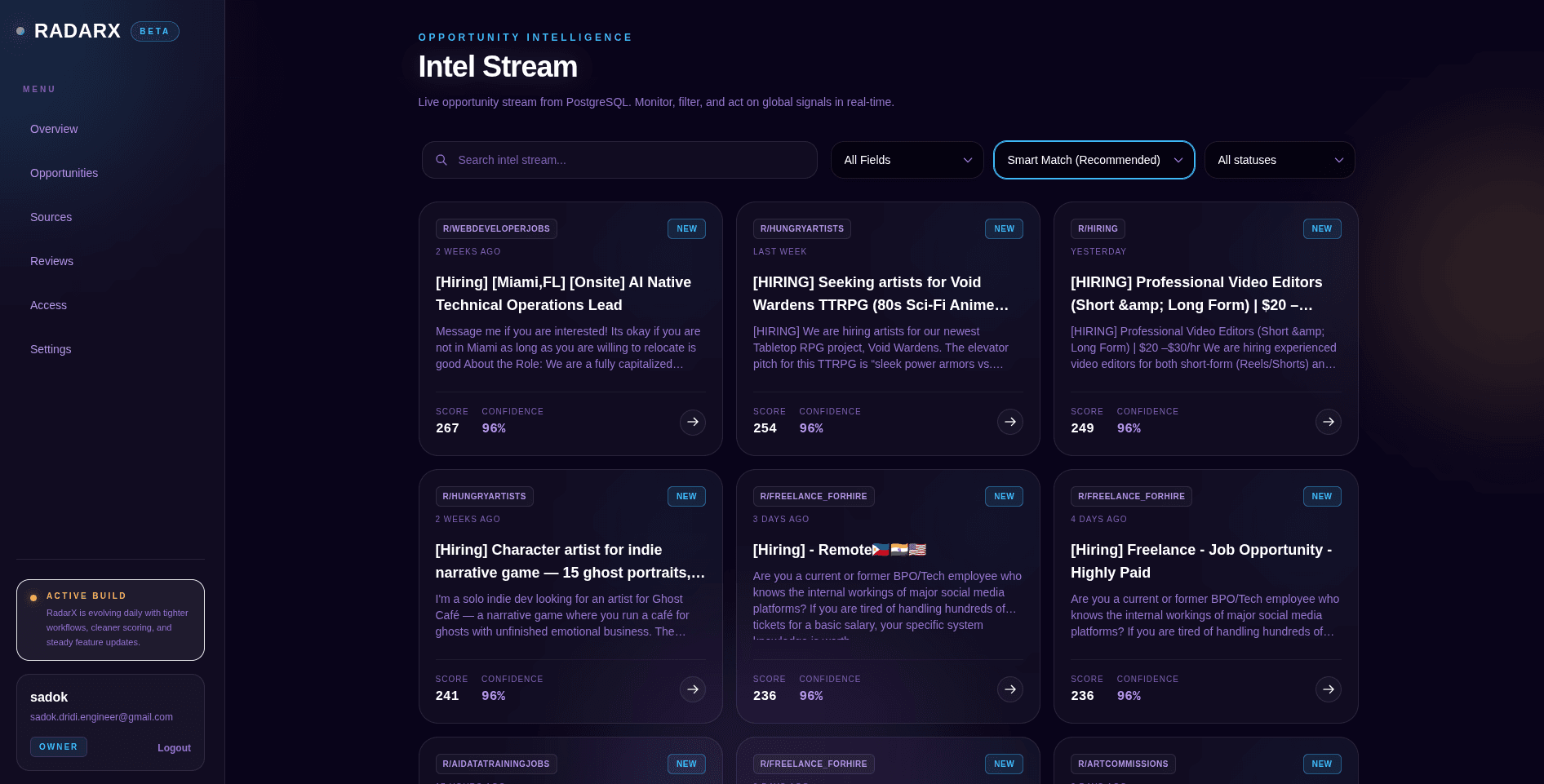Open the AI Native Technical Operations Lead card via its arrow

(693, 422)
